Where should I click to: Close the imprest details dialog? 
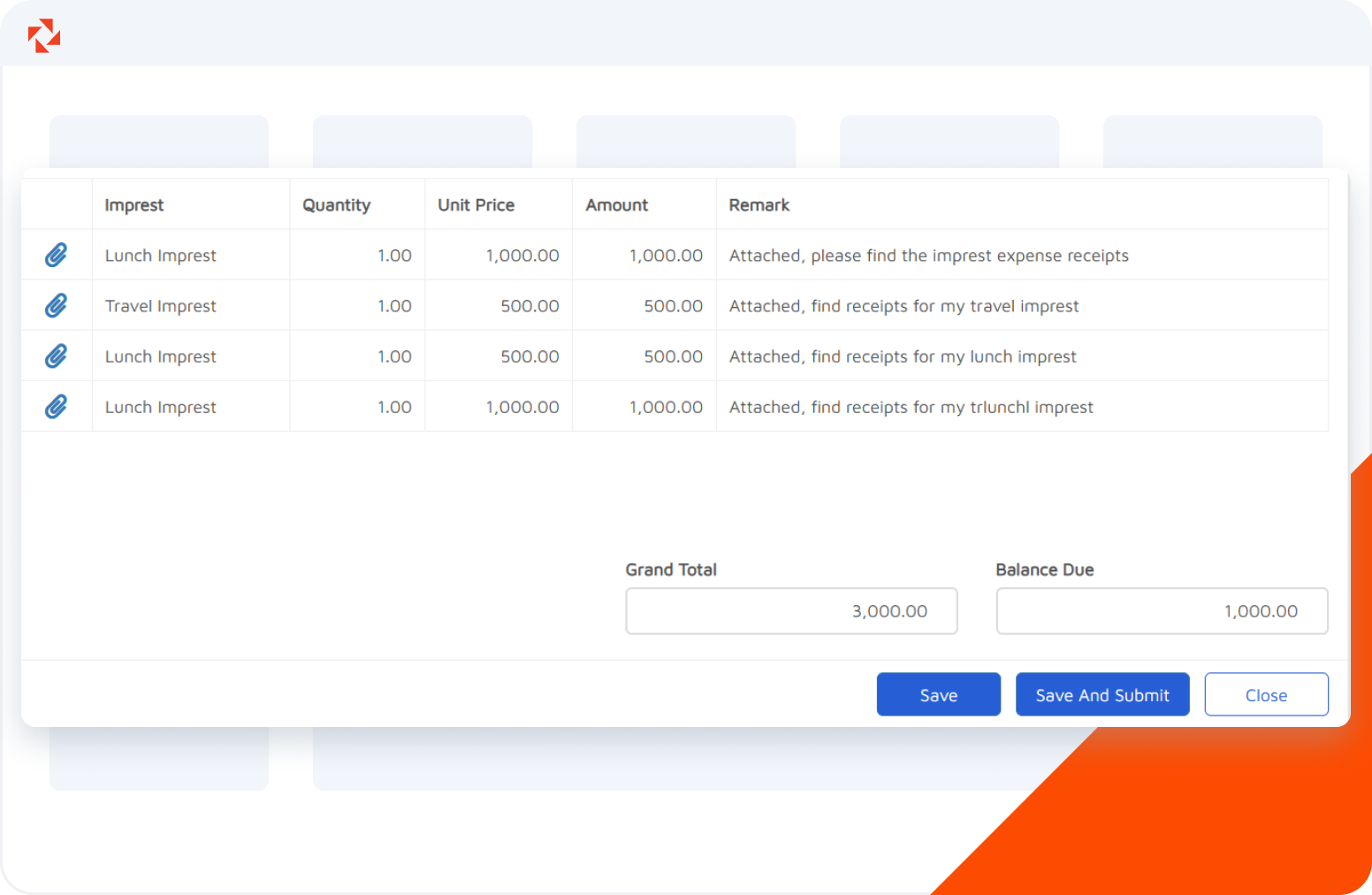pos(1266,694)
